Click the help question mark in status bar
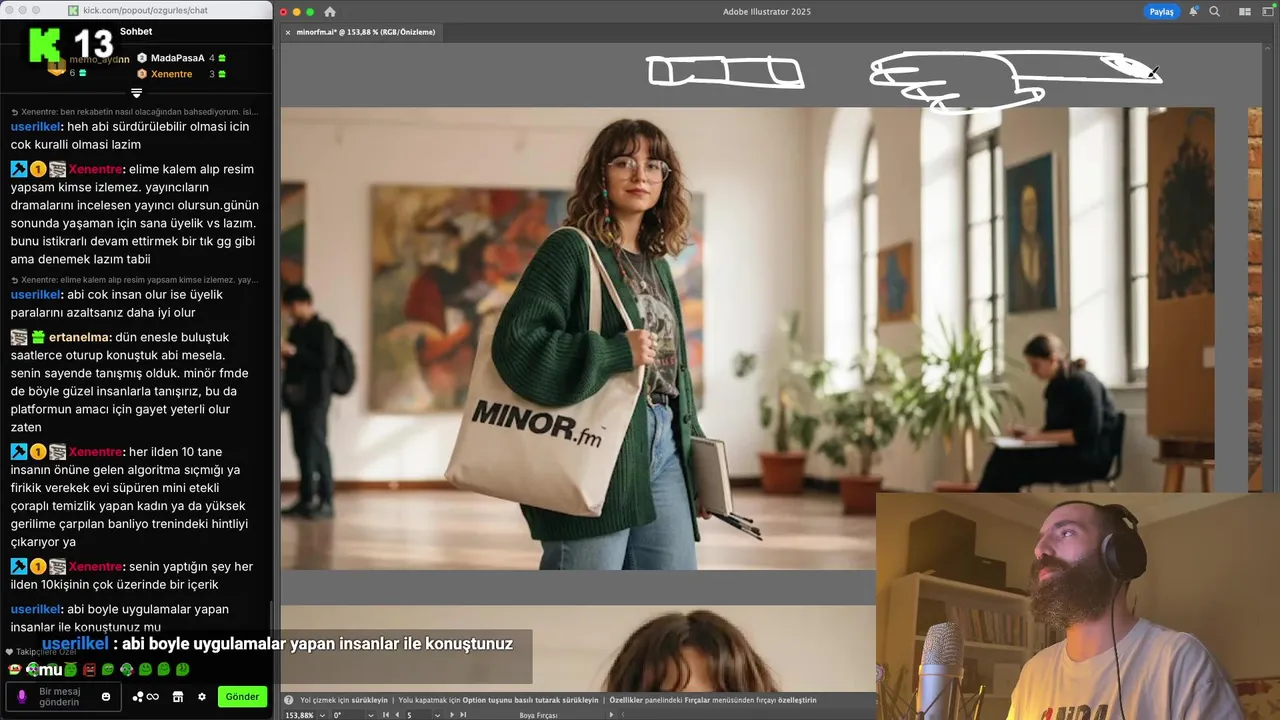The height and width of the screenshot is (720, 1280). tap(289, 700)
